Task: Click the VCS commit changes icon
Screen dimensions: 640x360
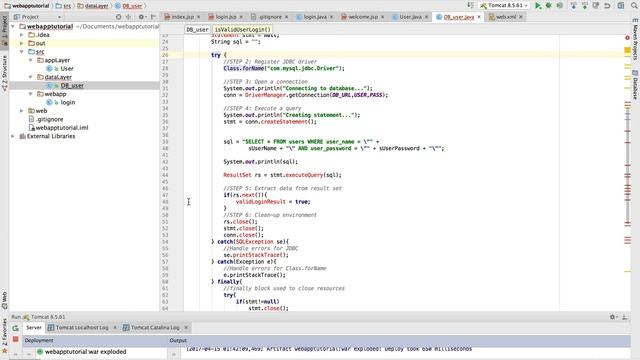Action: point(584,6)
